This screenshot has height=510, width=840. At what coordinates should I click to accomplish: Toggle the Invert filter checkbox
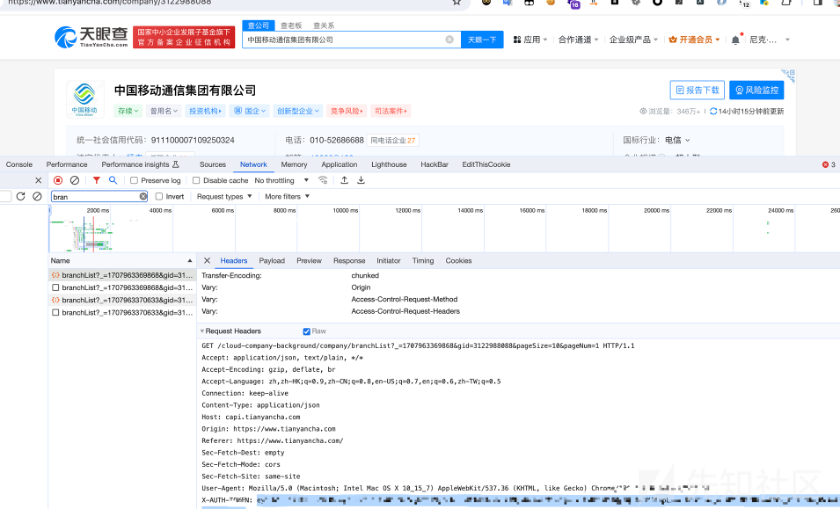(x=159, y=197)
